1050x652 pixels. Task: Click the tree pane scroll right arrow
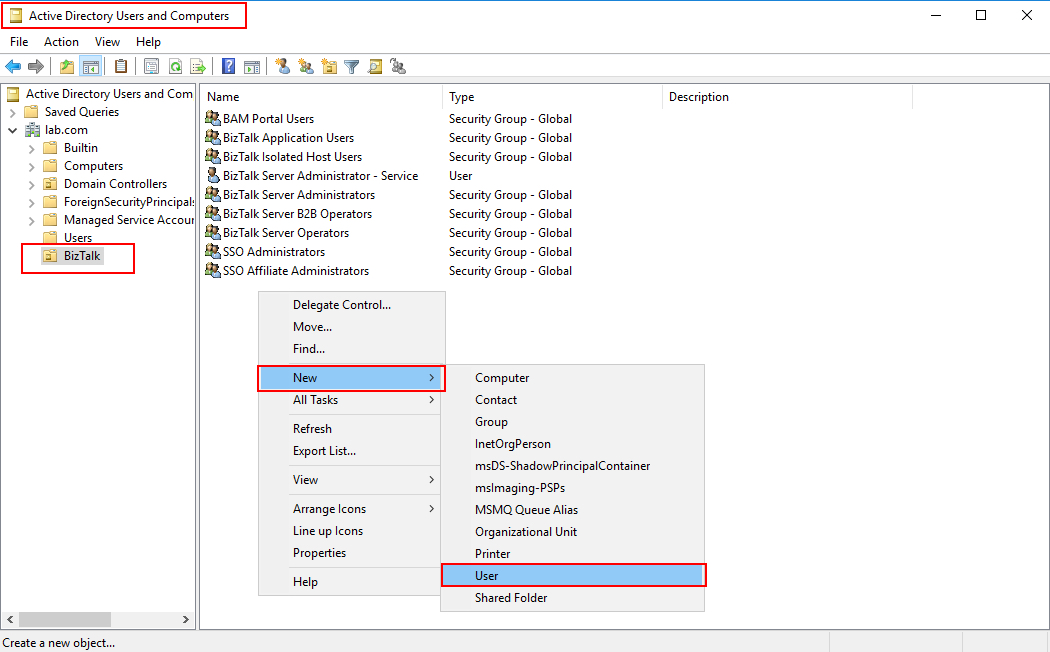coord(185,619)
